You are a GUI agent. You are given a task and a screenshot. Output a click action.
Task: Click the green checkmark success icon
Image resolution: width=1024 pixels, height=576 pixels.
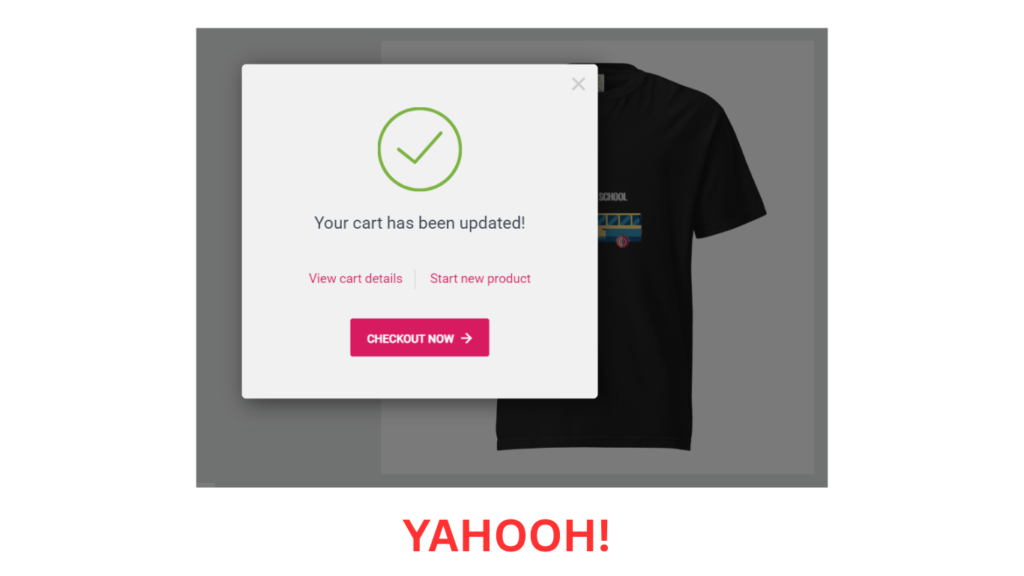click(x=419, y=149)
